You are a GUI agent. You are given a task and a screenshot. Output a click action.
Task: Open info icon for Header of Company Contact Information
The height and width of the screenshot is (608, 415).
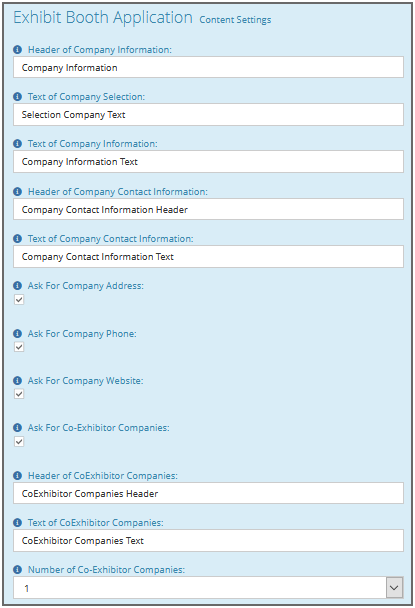coord(17,192)
